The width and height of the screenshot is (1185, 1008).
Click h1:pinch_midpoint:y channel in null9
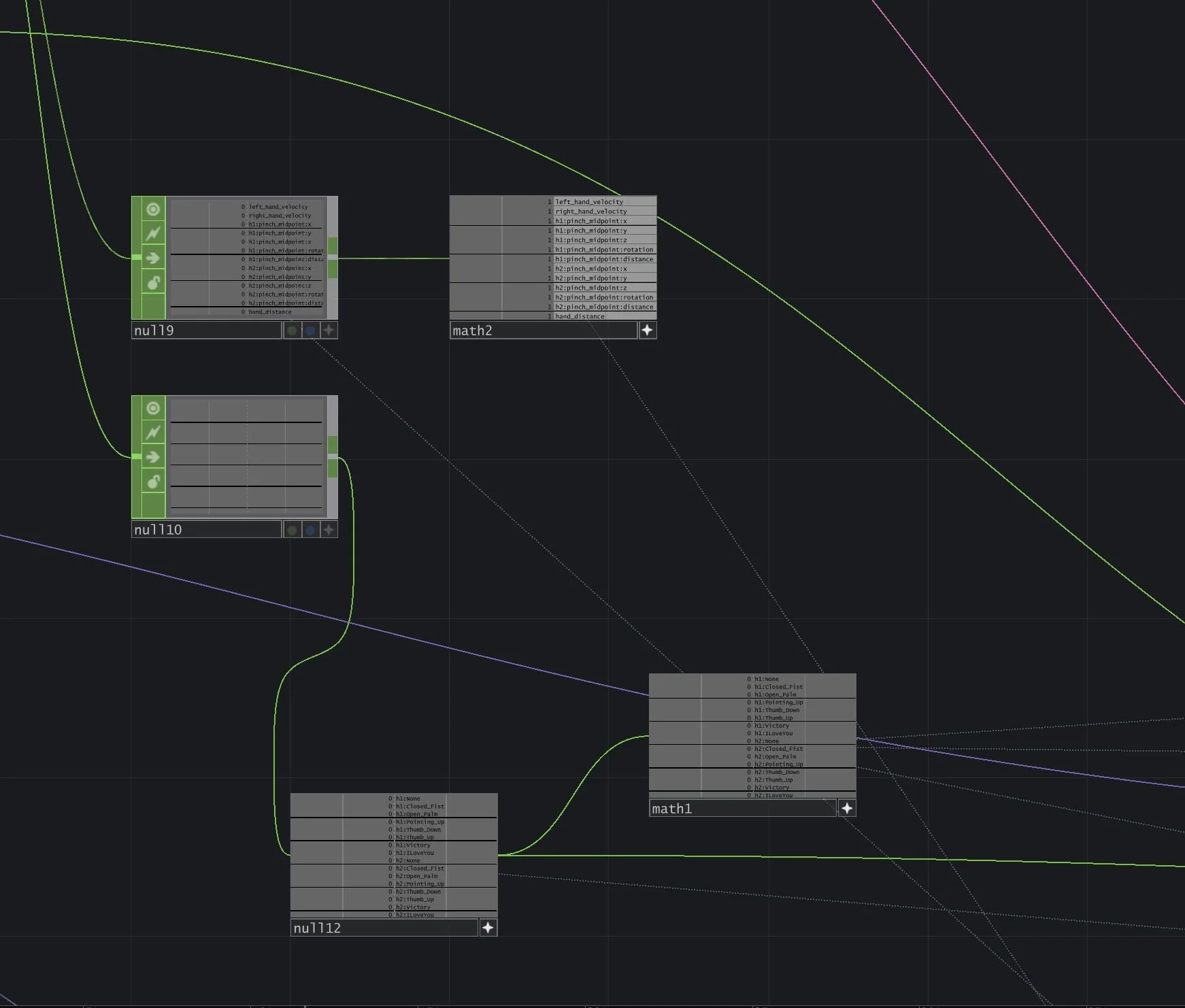pos(280,233)
